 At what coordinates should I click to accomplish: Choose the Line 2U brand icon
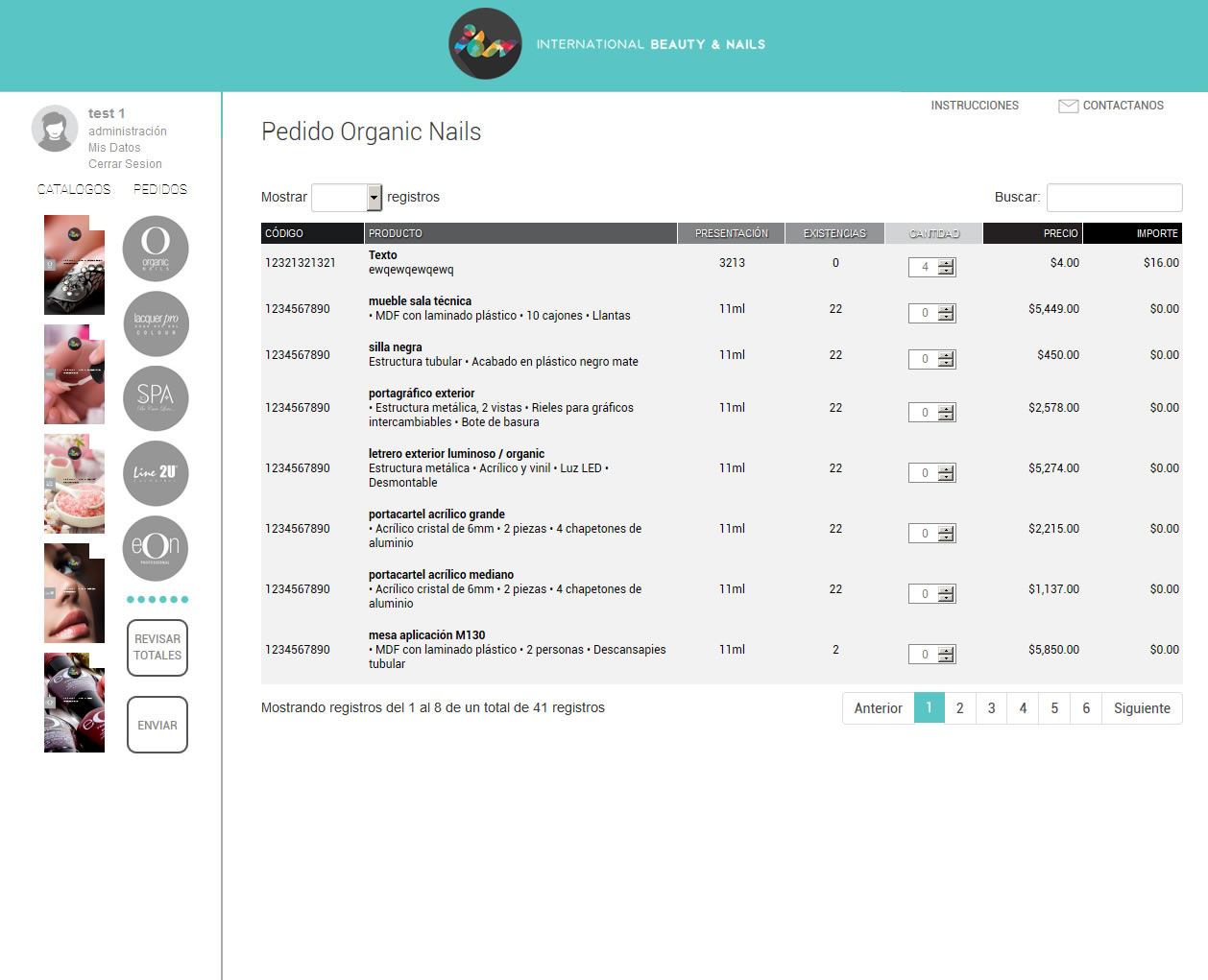156,473
